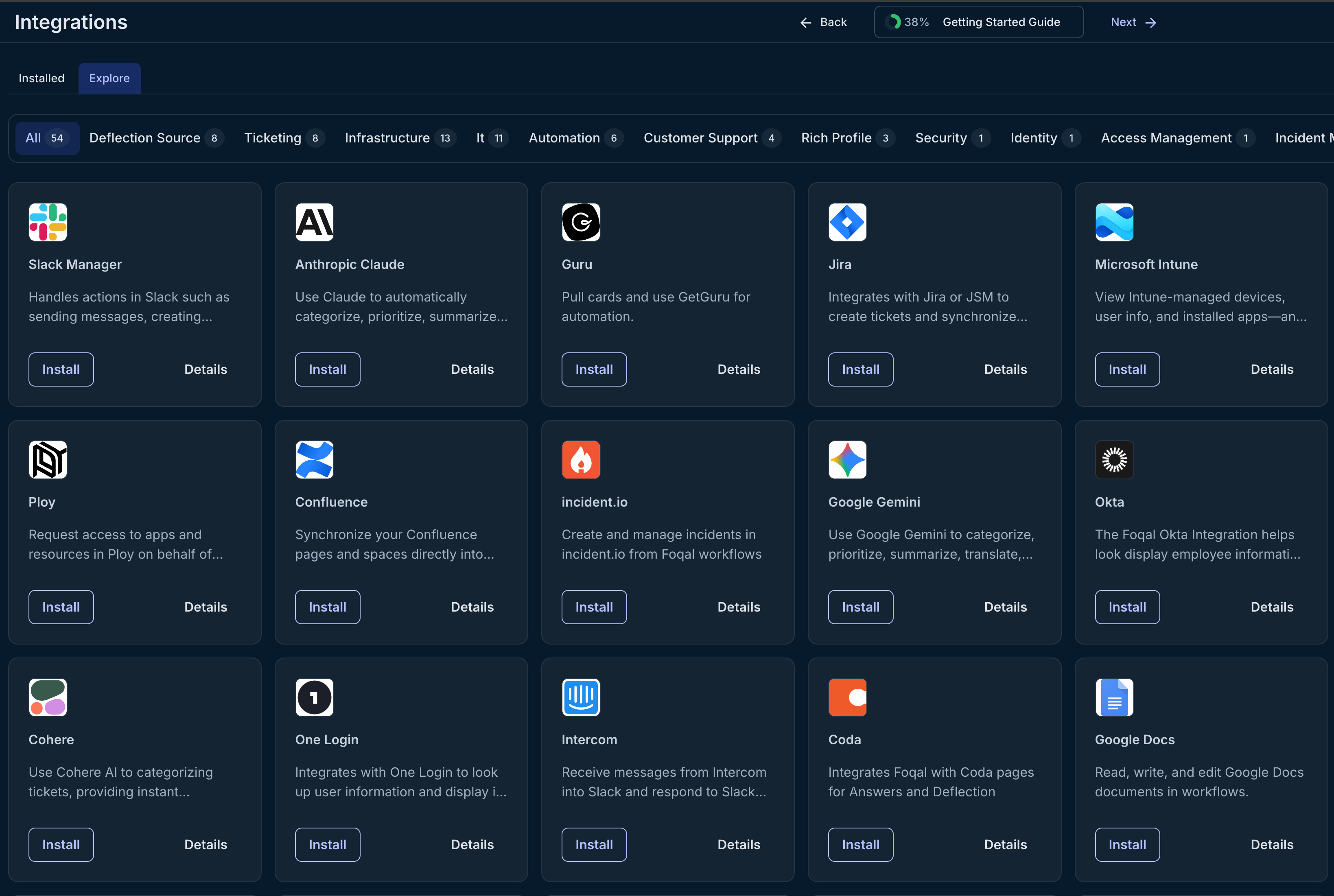This screenshot has width=1334, height=896.
Task: Click the Google Docs icon
Action: tap(1114, 698)
